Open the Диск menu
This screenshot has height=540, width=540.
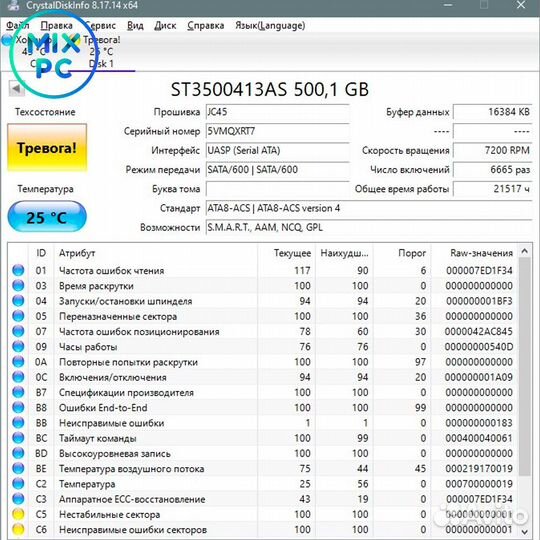point(165,25)
